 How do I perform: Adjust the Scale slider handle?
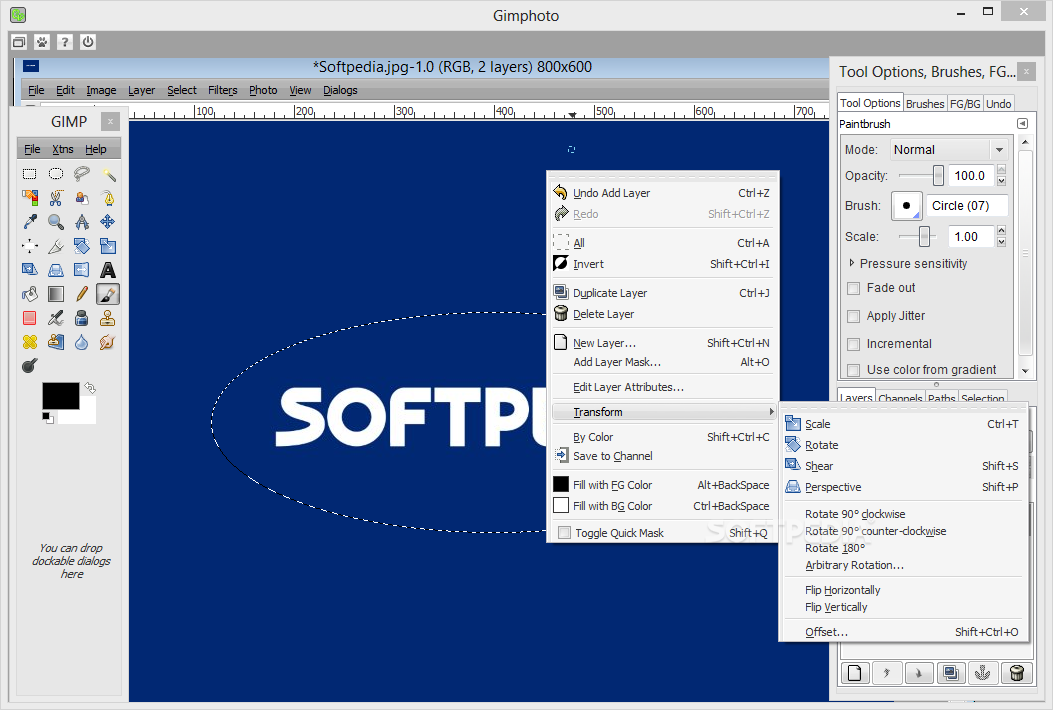pyautogui.click(x=925, y=236)
